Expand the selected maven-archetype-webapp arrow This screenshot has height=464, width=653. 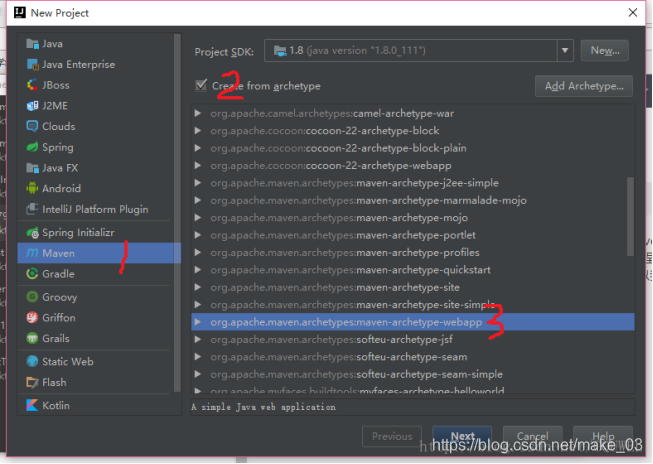point(198,322)
